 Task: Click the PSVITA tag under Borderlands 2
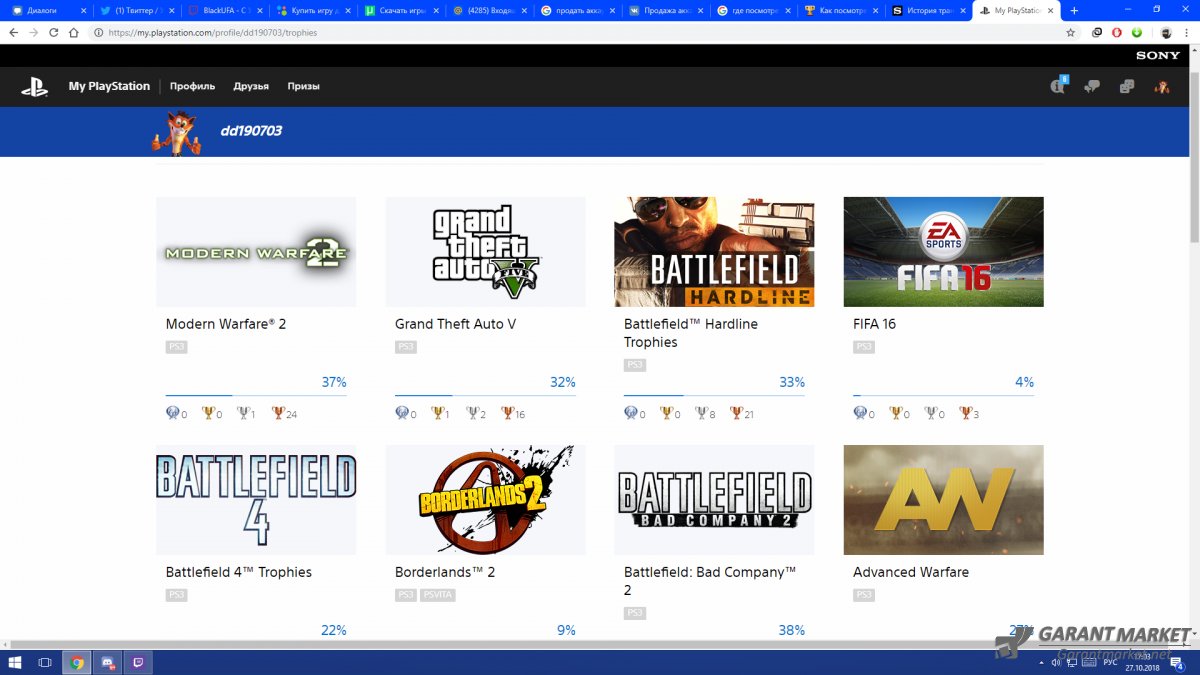pos(438,595)
